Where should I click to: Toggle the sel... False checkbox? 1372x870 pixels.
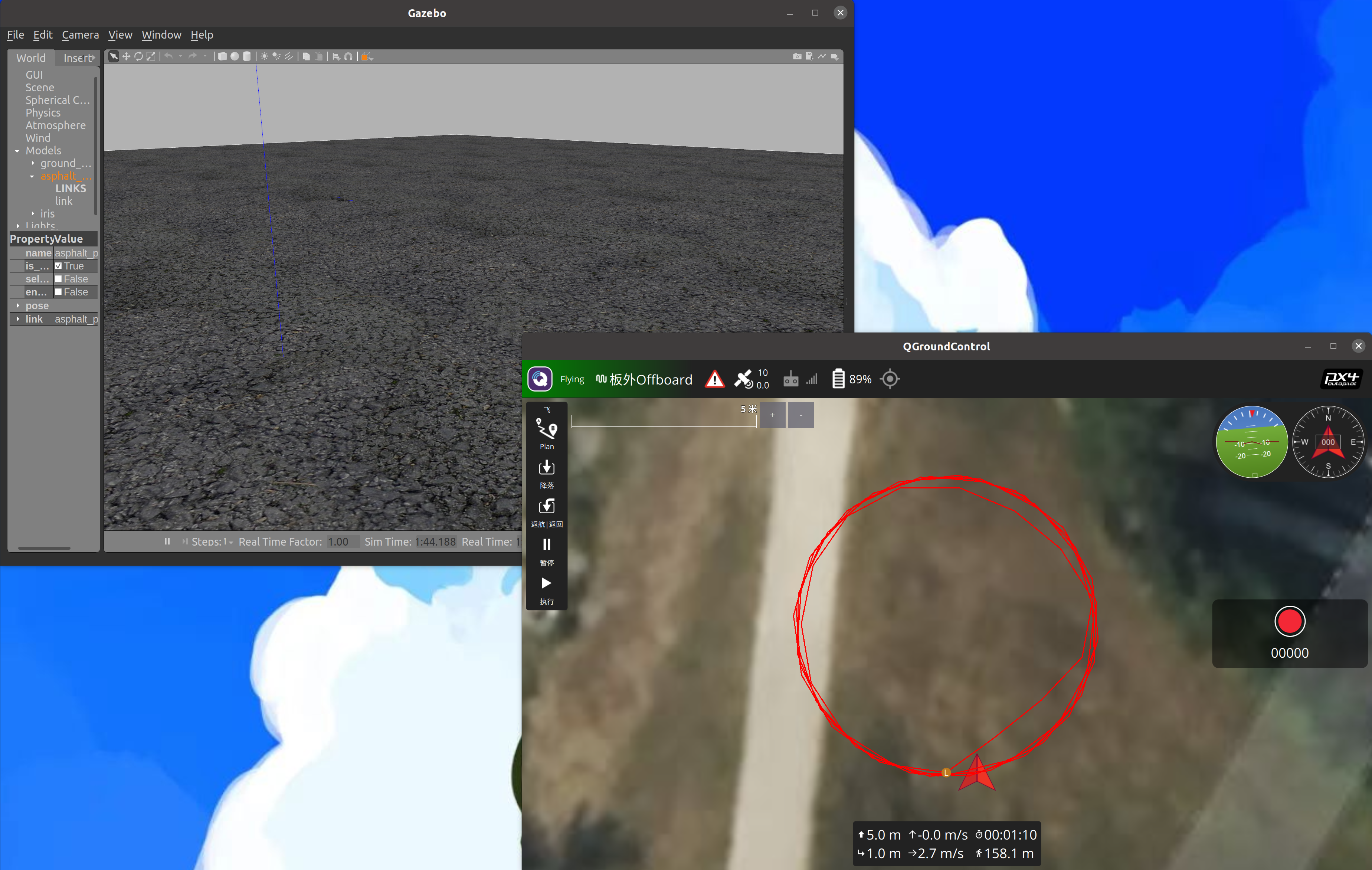[58, 279]
